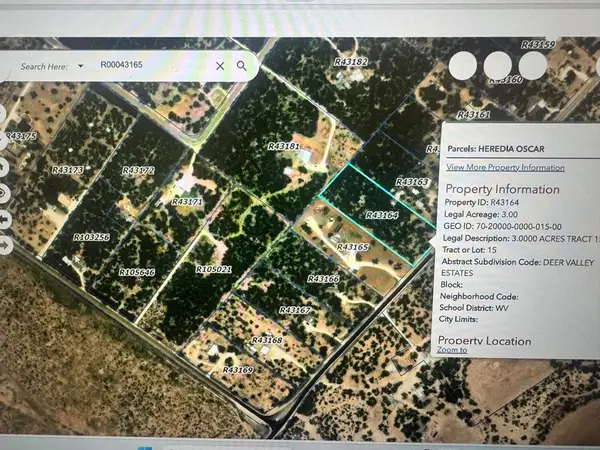600x450 pixels.
Task: Clear the search box with X
Action: pos(220,66)
